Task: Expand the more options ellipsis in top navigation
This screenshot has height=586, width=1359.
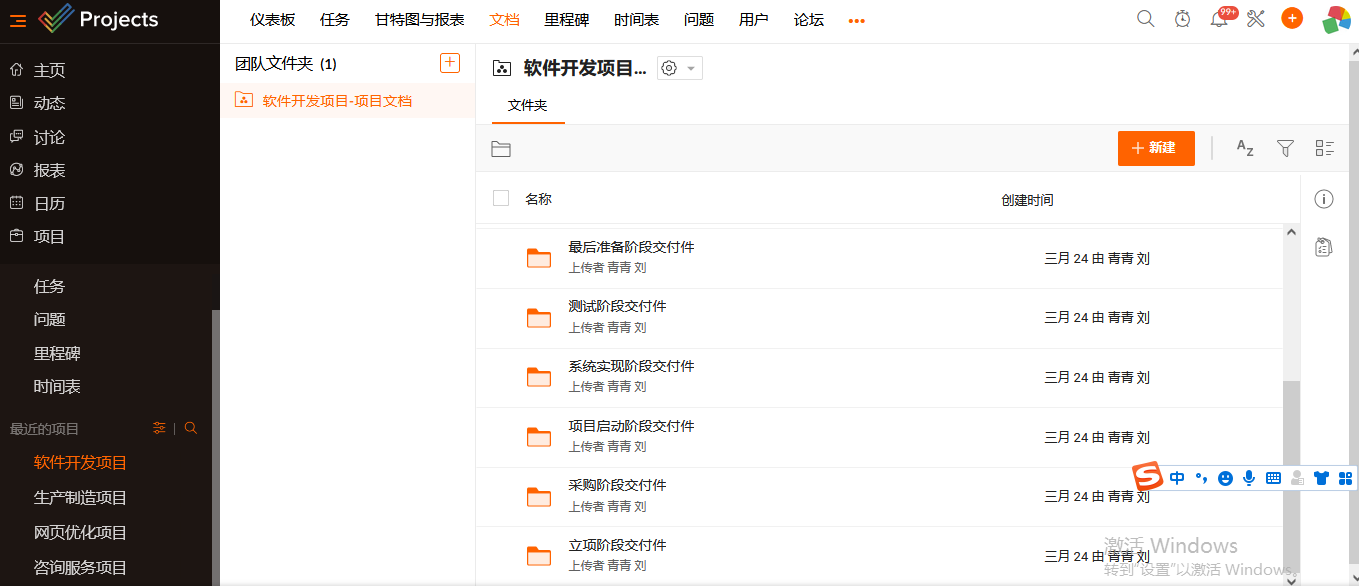Action: 856,20
